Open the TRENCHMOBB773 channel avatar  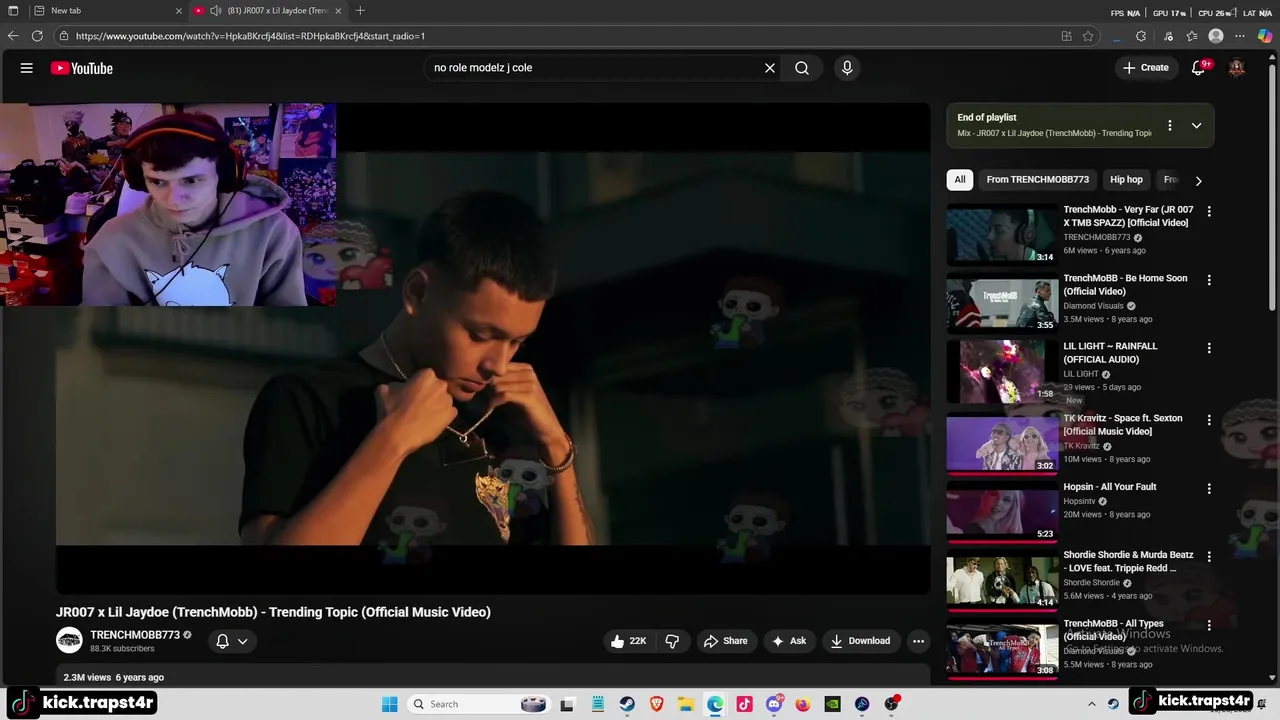pyautogui.click(x=69, y=641)
